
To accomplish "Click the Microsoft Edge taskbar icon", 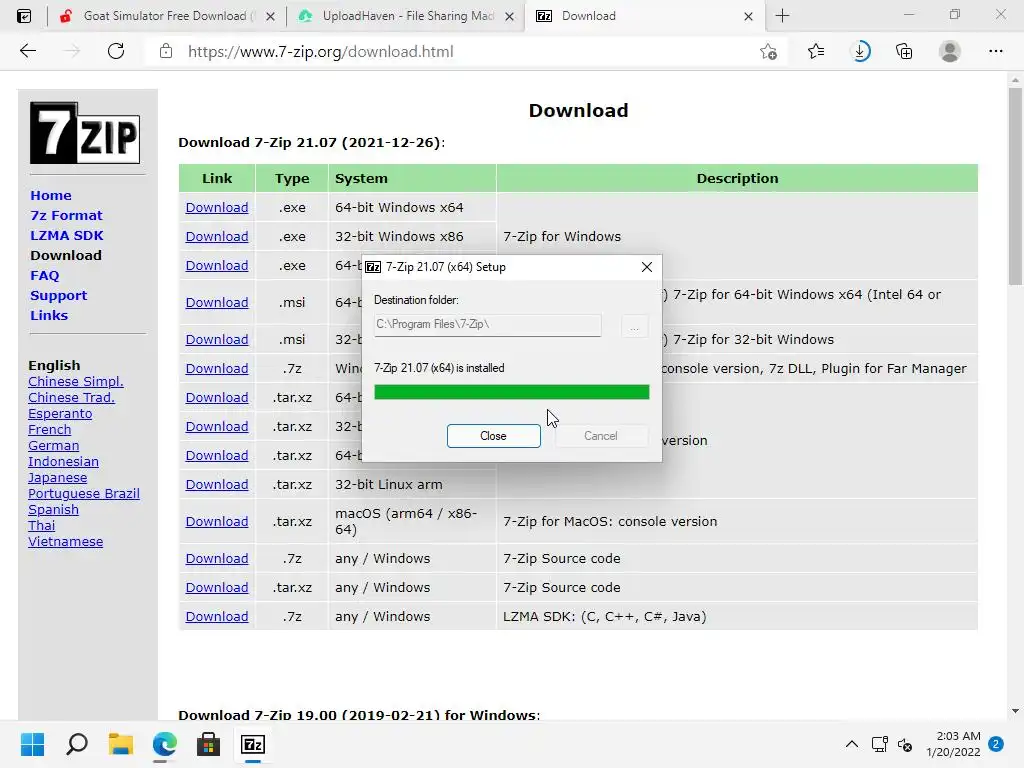I will click(165, 744).
